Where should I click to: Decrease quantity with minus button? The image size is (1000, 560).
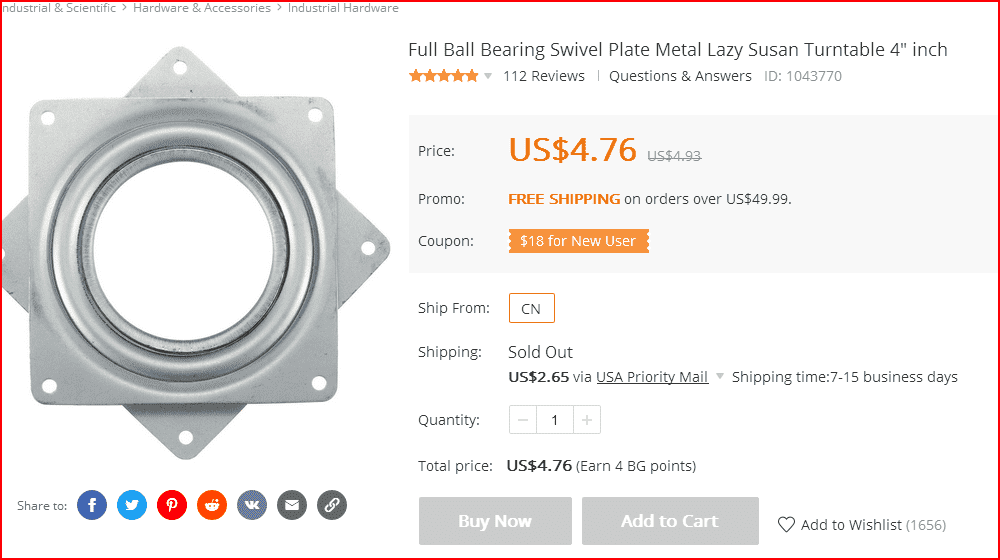(x=523, y=420)
